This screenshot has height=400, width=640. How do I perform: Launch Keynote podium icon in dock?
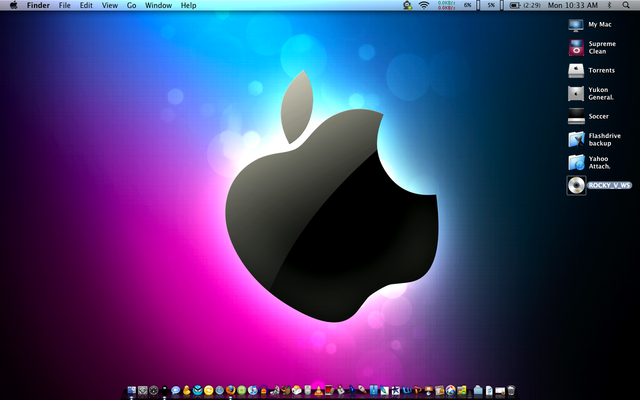[429, 391]
